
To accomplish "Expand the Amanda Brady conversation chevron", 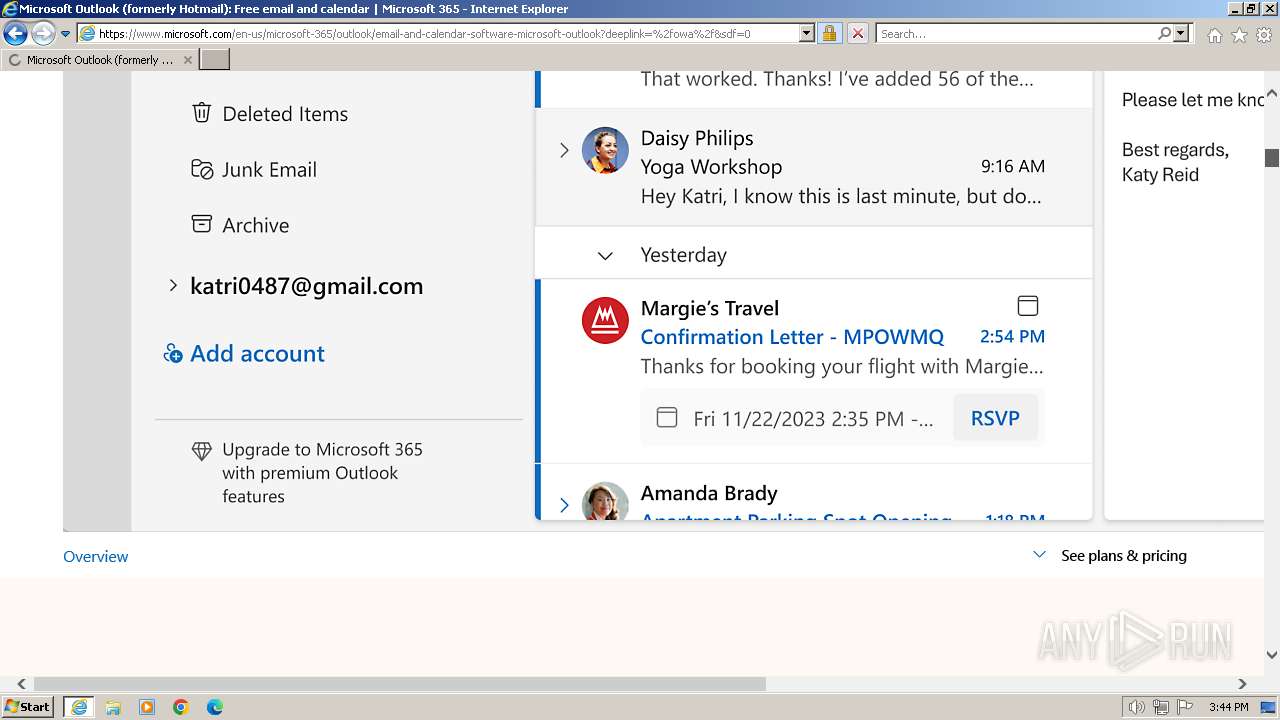I will pyautogui.click(x=564, y=505).
